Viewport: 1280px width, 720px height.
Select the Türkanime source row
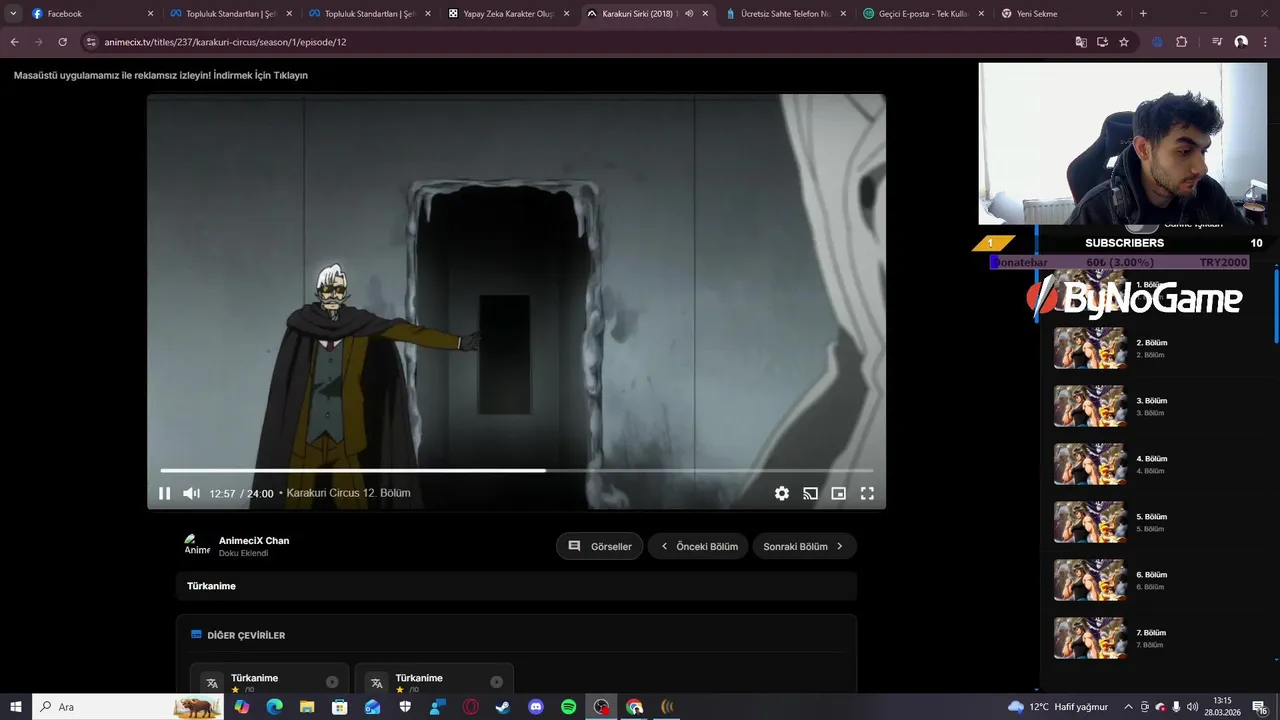(516, 586)
